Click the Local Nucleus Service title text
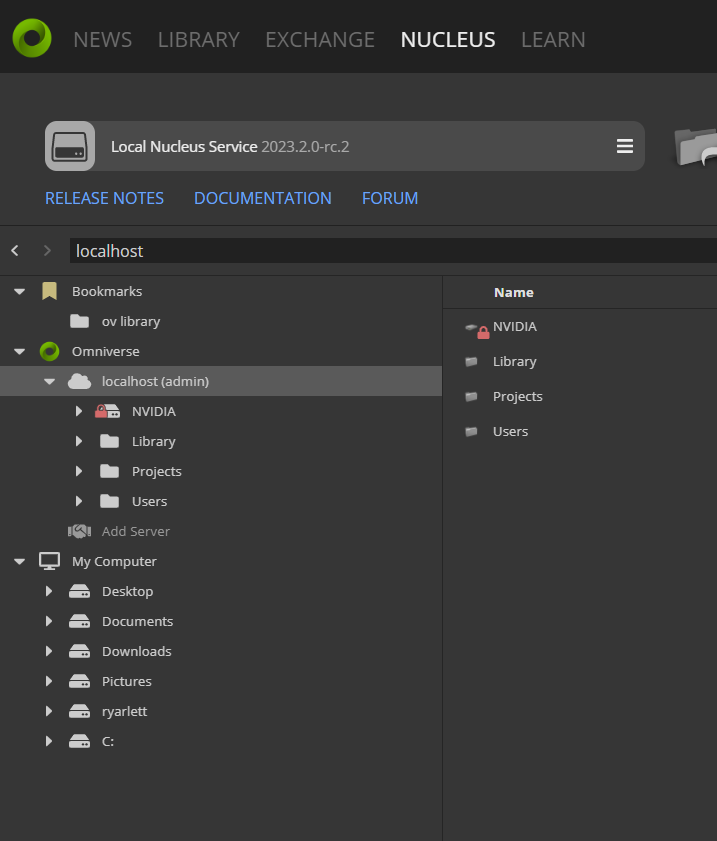717x841 pixels. coord(184,146)
